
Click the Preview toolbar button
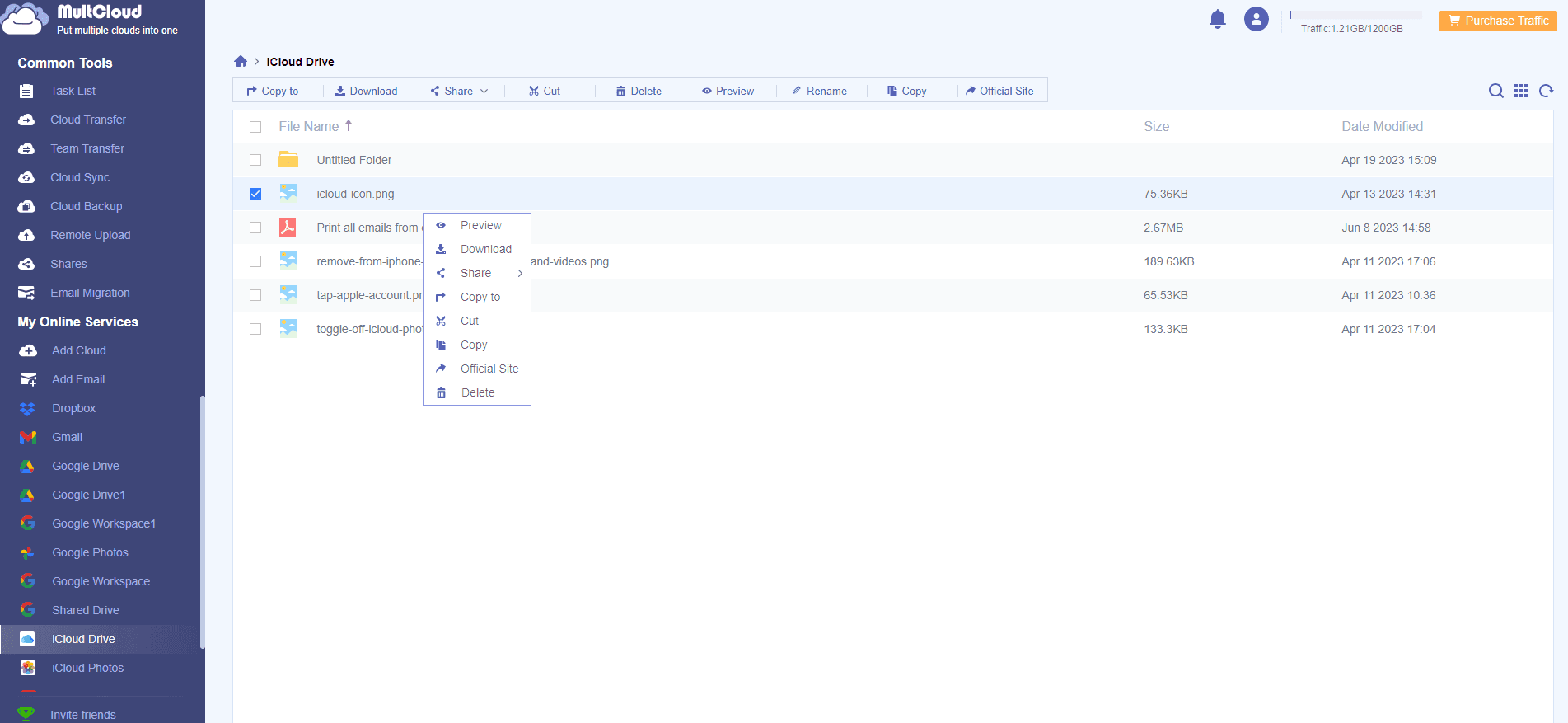click(728, 91)
